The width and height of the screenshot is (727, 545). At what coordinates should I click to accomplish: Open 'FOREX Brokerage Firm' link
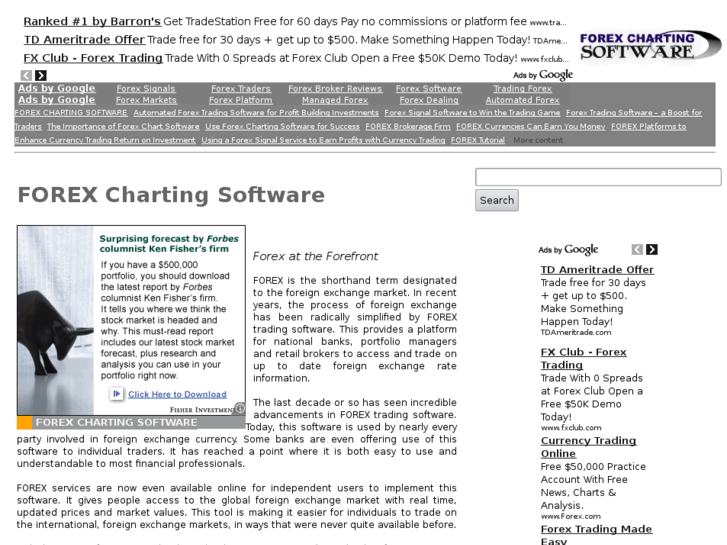[x=408, y=127]
